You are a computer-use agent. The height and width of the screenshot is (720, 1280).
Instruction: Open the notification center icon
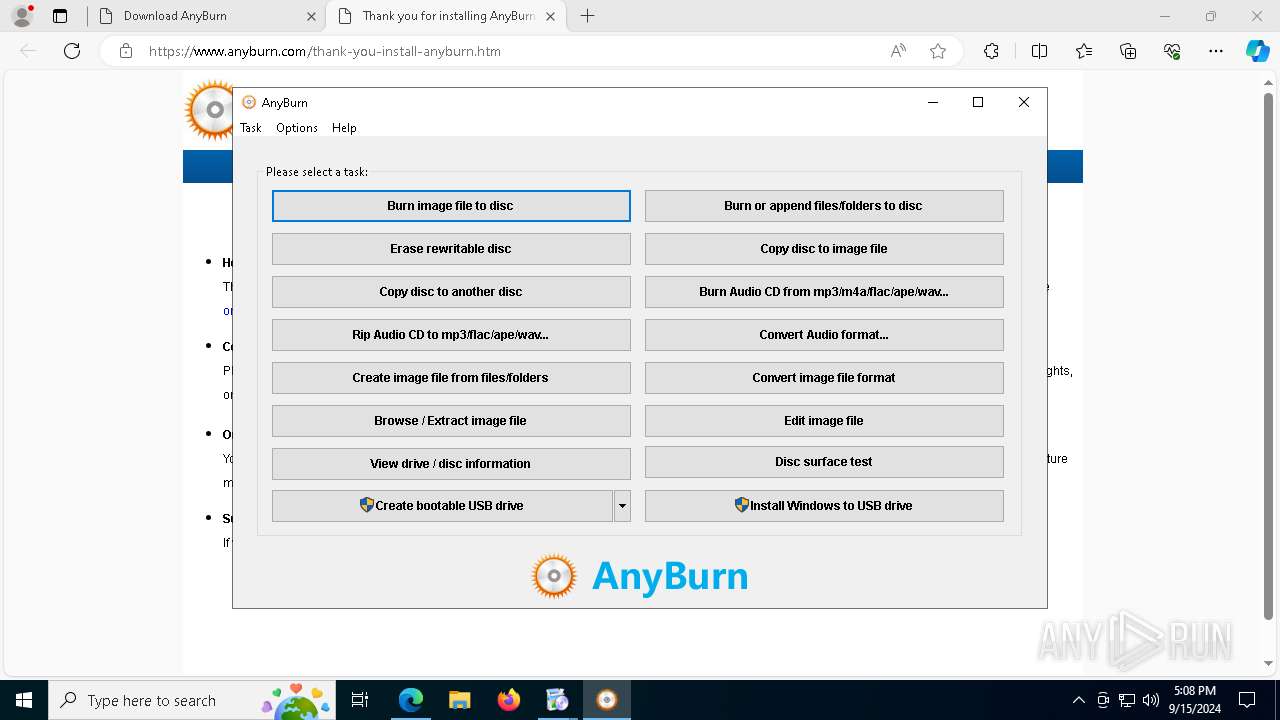[x=1247, y=700]
